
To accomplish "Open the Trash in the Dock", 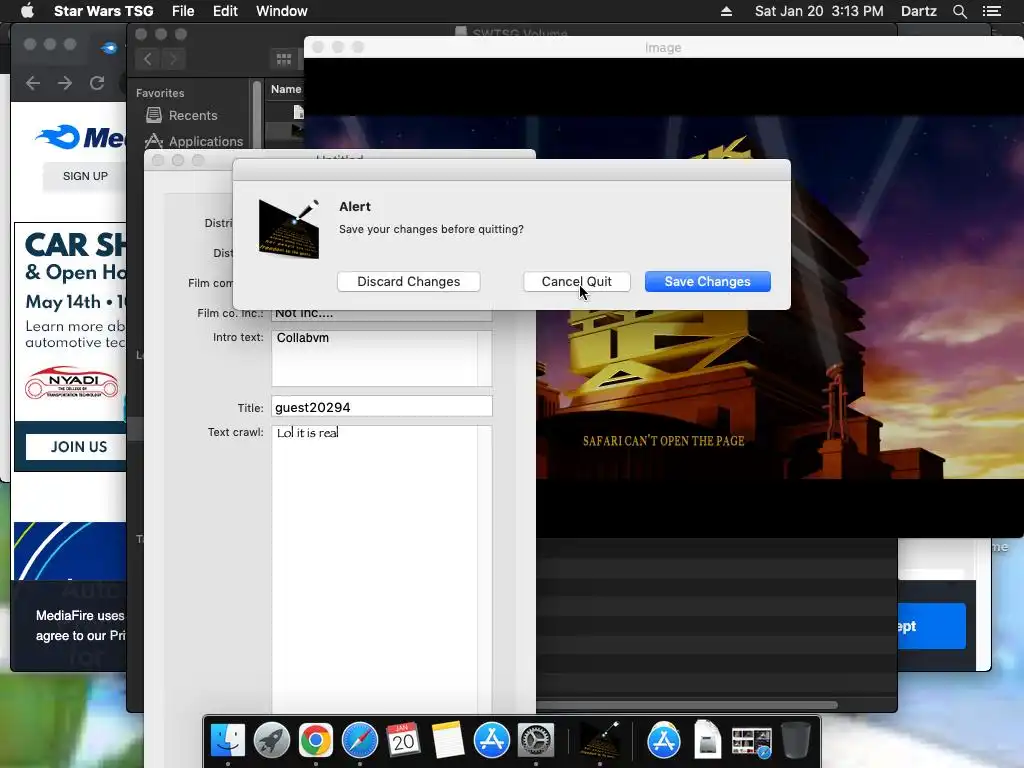I will [x=795, y=741].
